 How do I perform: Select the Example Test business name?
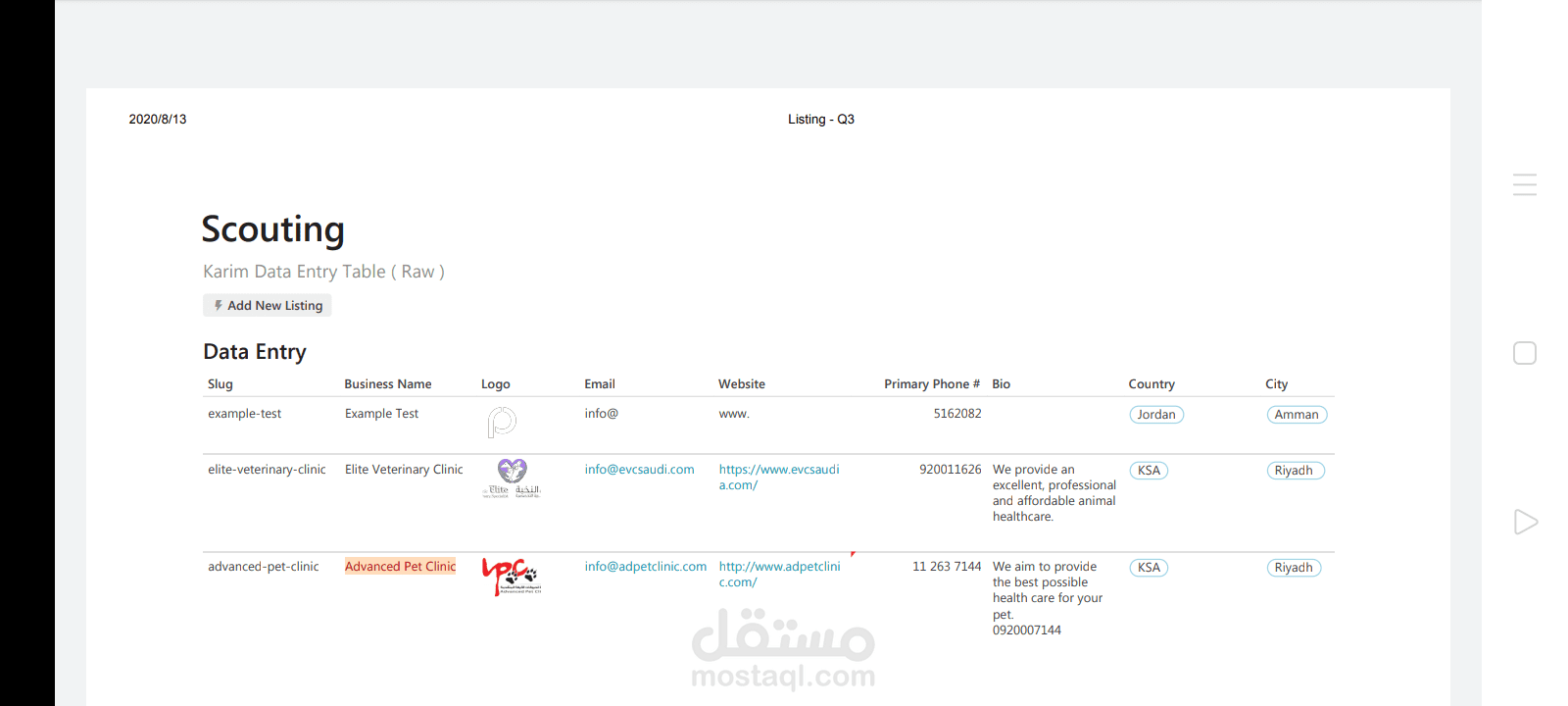click(381, 414)
